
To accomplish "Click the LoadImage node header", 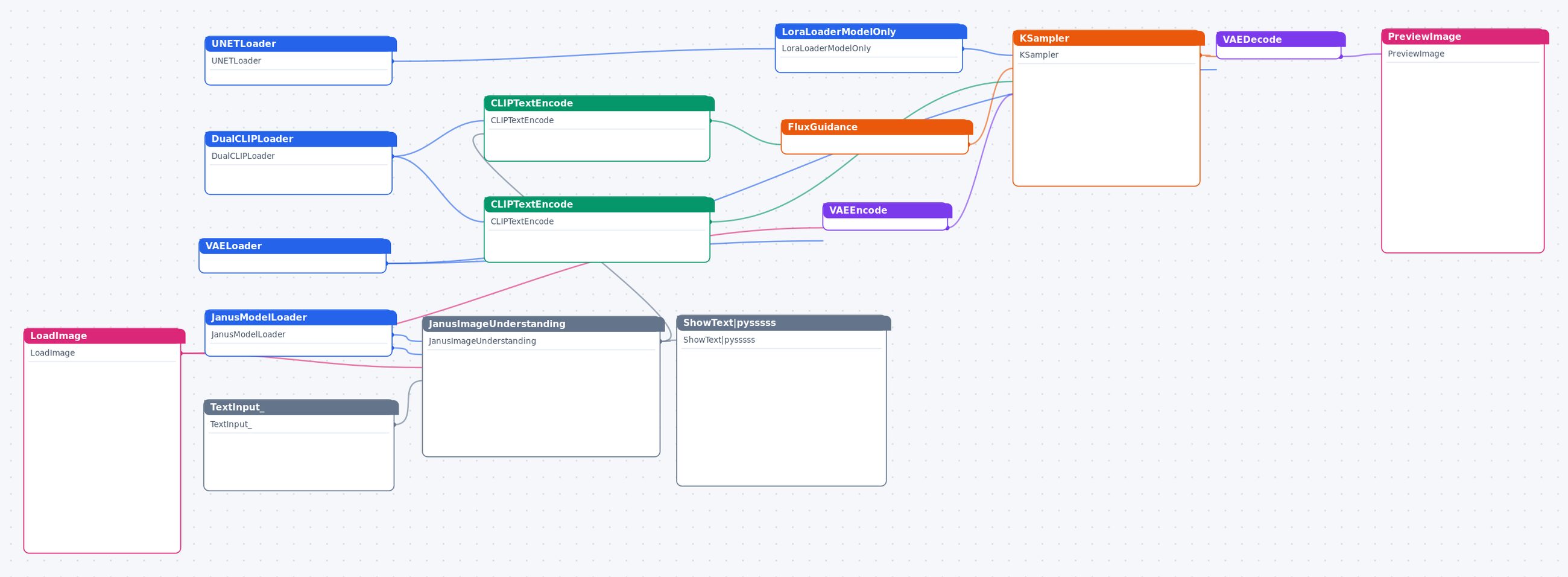I will [x=104, y=336].
